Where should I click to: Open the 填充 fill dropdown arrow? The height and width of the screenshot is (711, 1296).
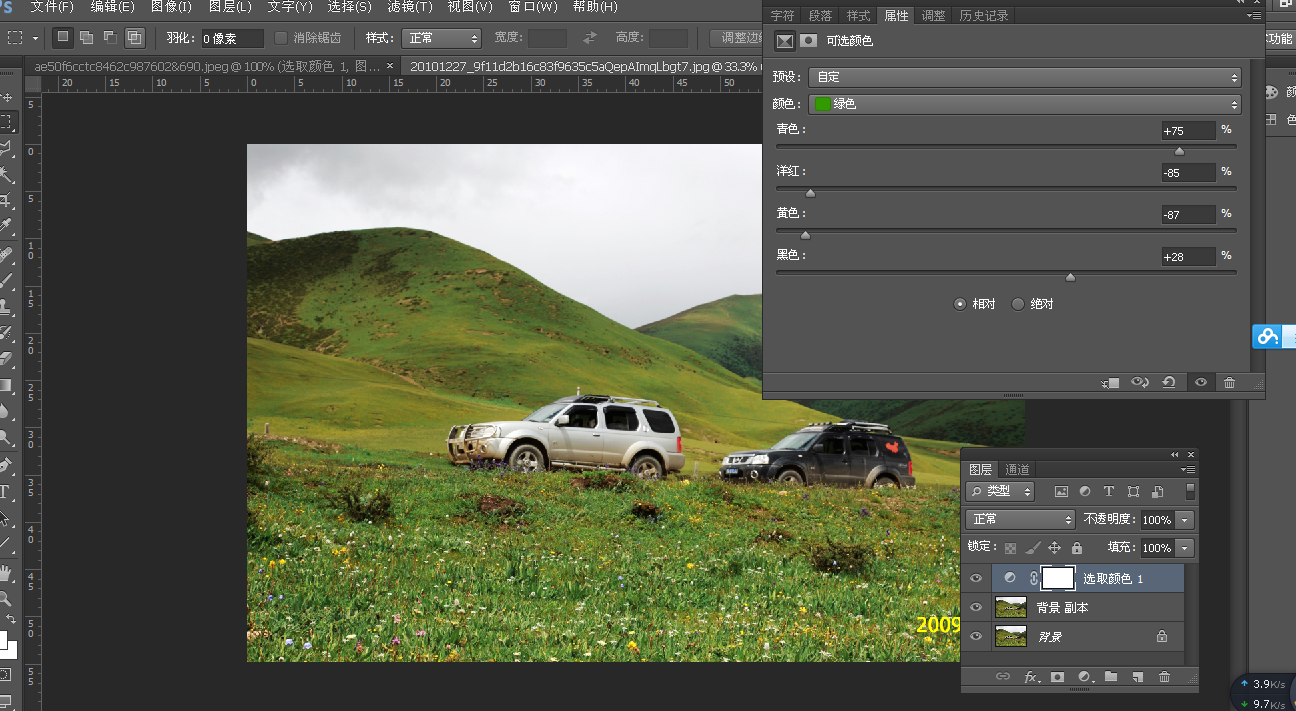point(1185,548)
